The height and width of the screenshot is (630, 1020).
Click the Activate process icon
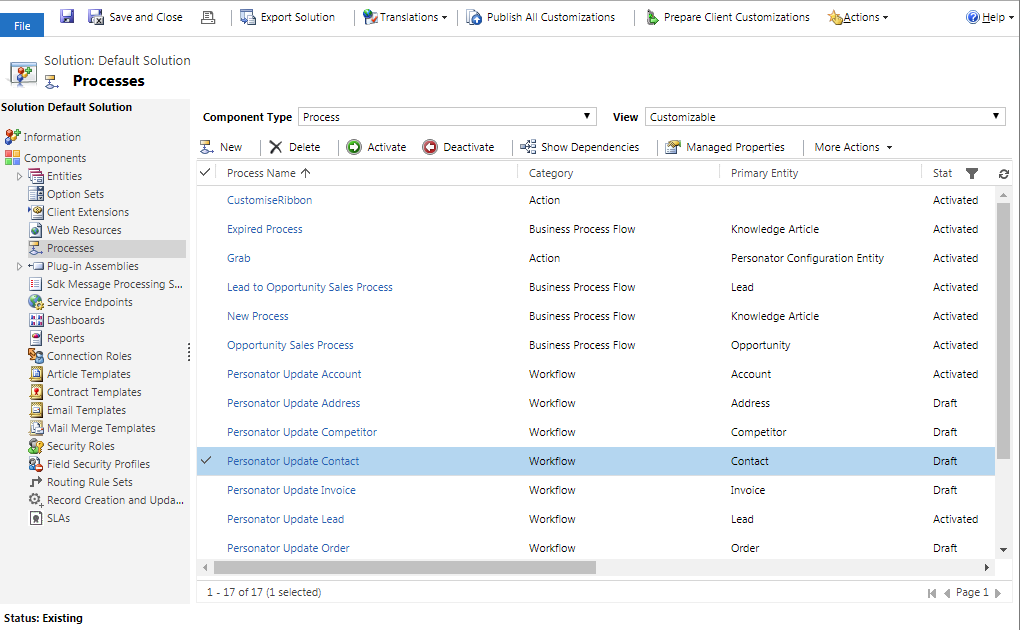(354, 147)
